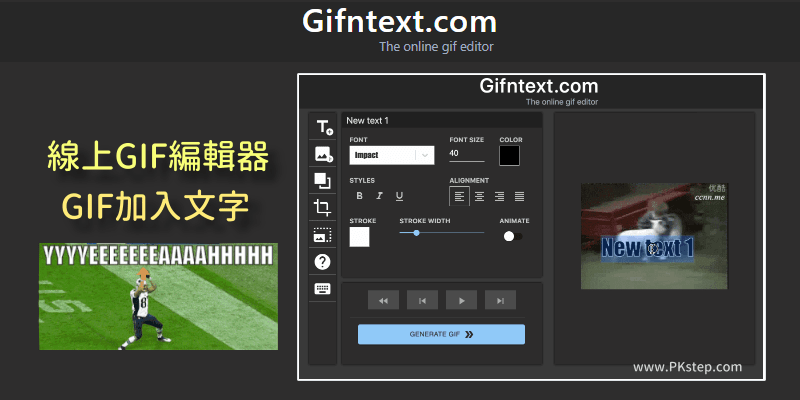Click the Font label text

point(358,140)
